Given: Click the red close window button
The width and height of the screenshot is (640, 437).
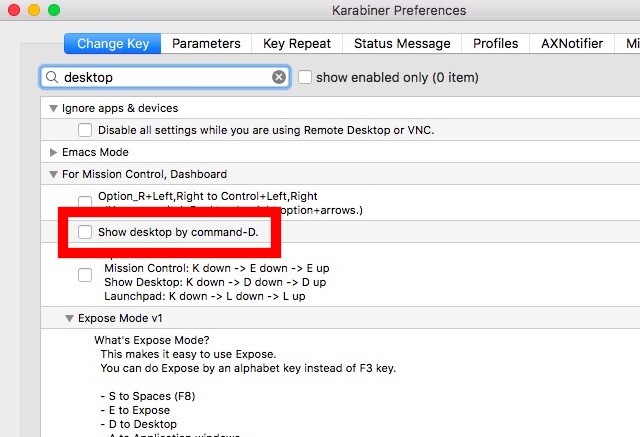Looking at the screenshot, I should (14, 10).
